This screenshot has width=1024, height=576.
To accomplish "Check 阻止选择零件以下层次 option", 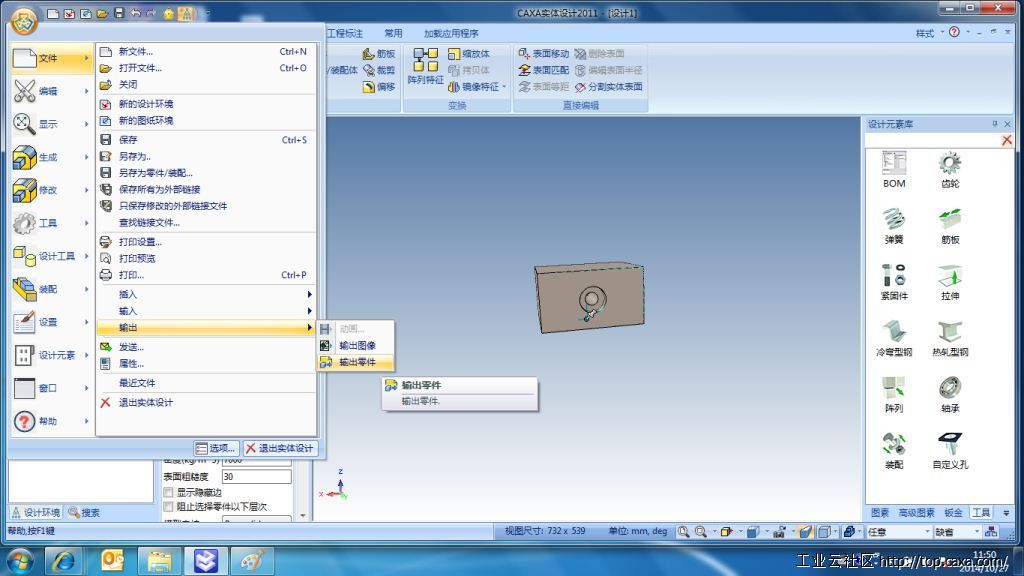I will click(x=169, y=507).
